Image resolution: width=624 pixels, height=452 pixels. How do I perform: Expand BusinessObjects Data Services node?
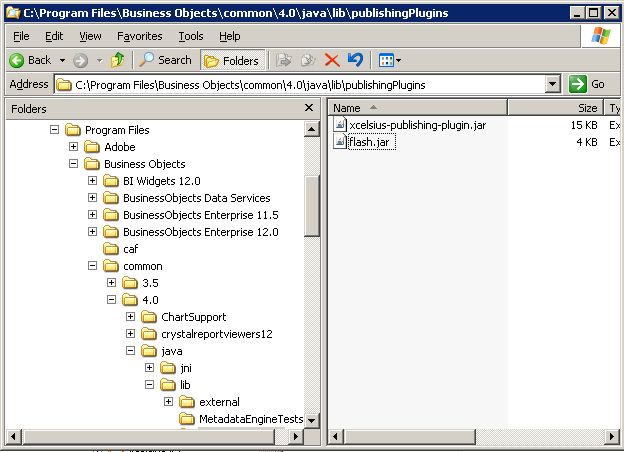[x=92, y=198]
